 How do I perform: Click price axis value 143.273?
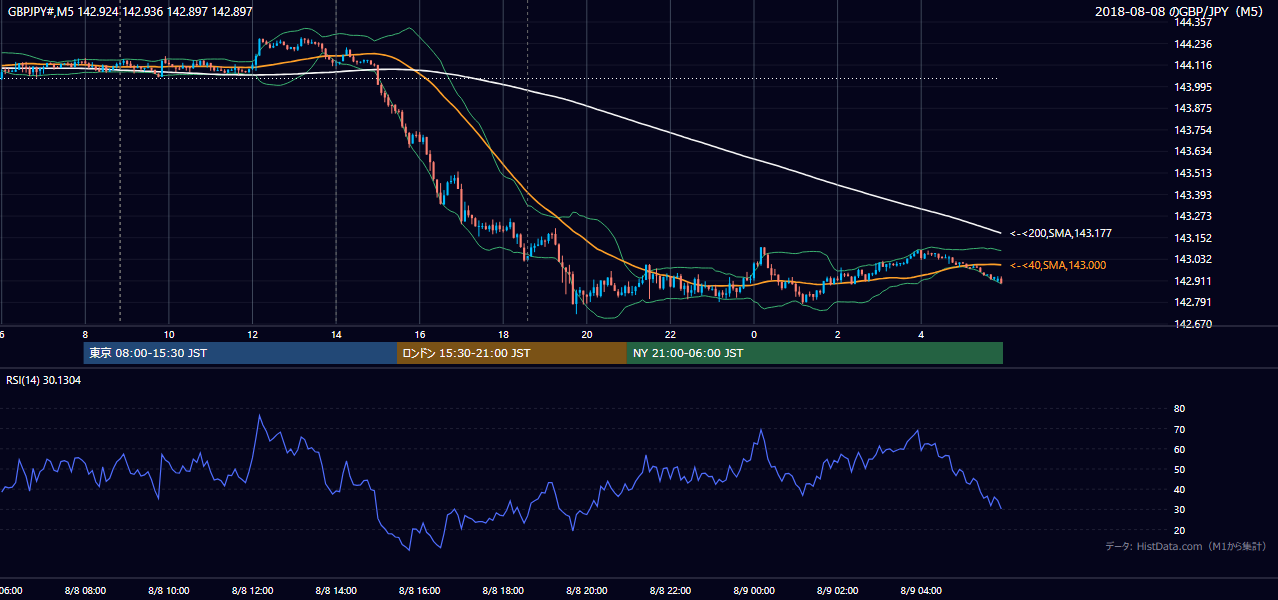pyautogui.click(x=1193, y=216)
